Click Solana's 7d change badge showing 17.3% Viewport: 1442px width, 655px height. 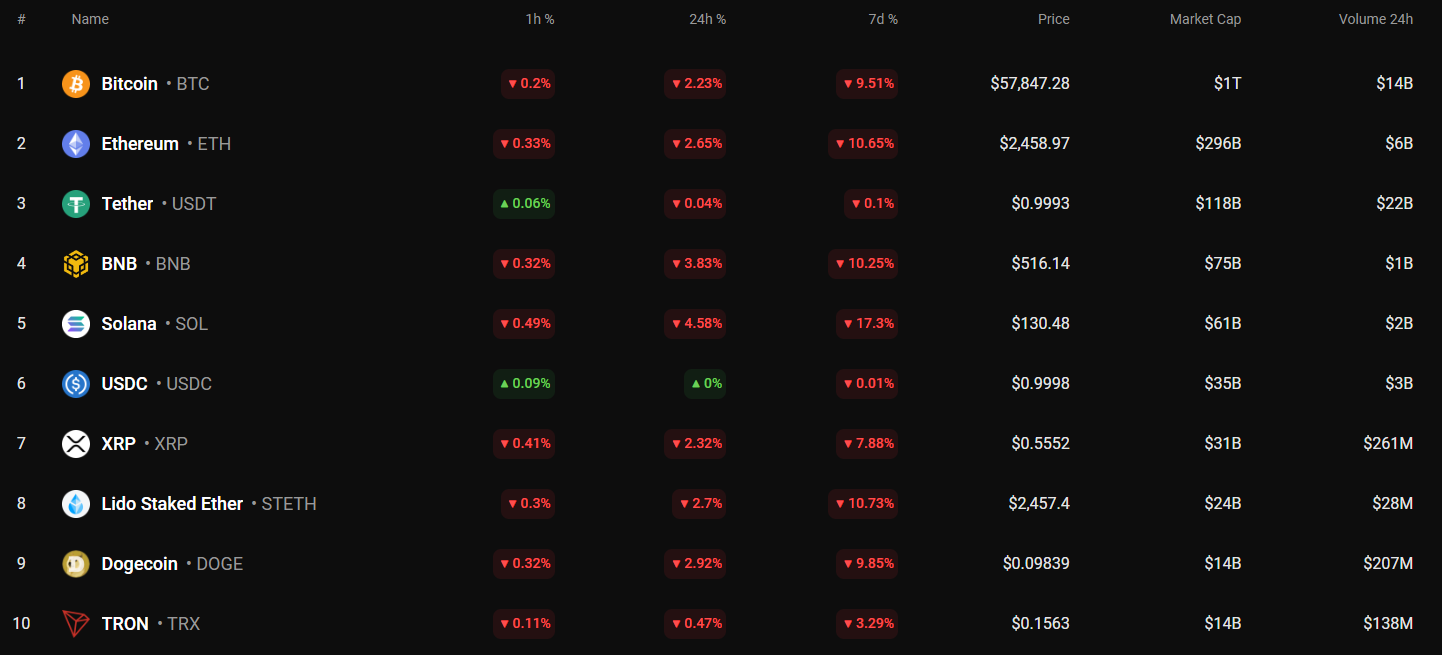(867, 324)
